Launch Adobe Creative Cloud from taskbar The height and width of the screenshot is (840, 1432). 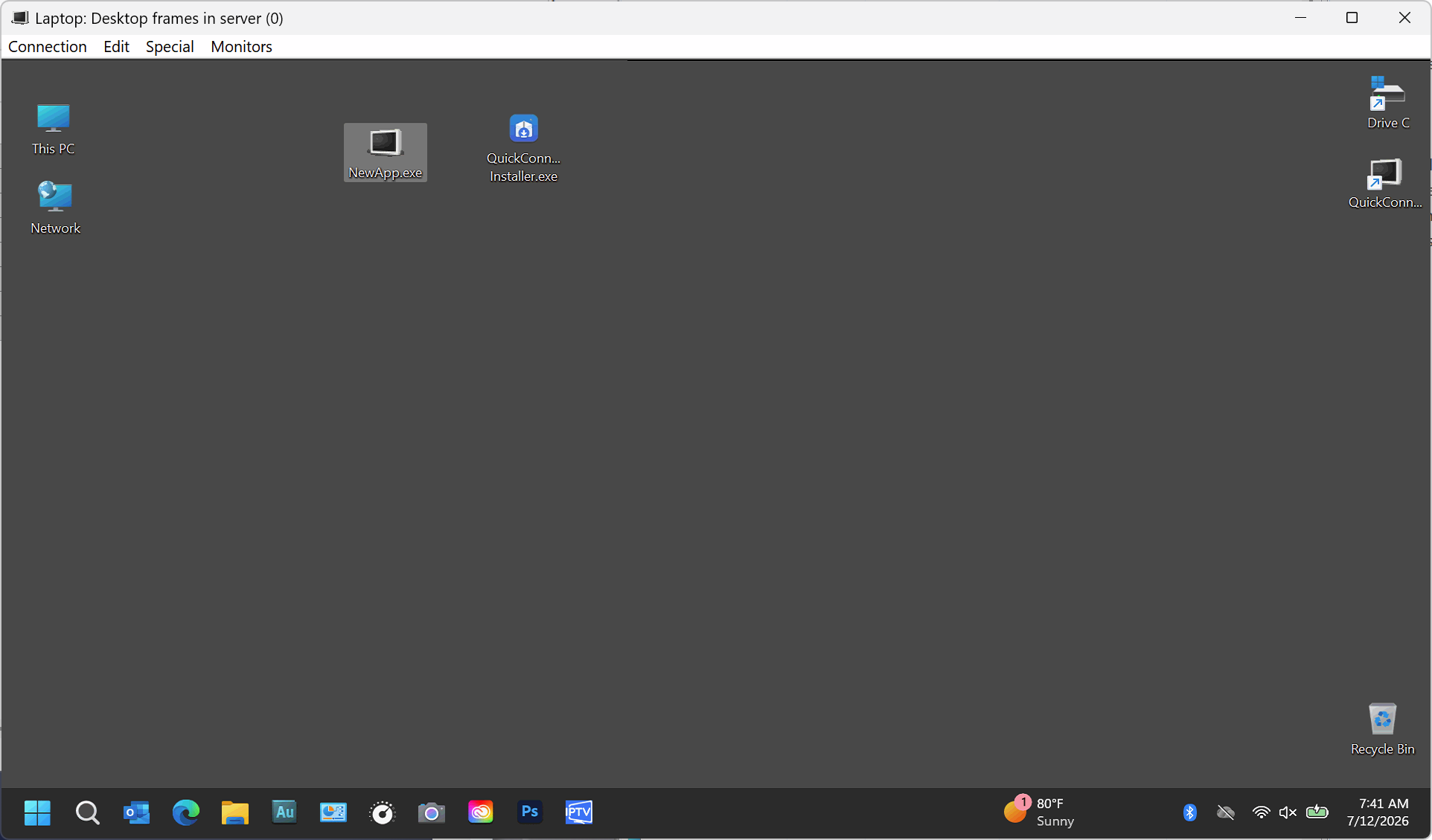480,812
